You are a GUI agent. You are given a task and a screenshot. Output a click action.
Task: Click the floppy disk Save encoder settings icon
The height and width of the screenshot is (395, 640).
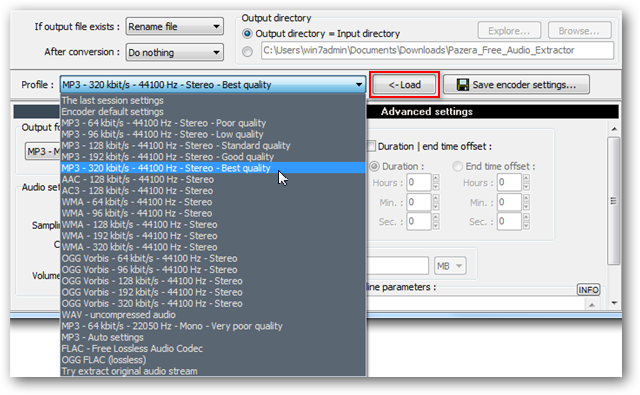click(462, 84)
